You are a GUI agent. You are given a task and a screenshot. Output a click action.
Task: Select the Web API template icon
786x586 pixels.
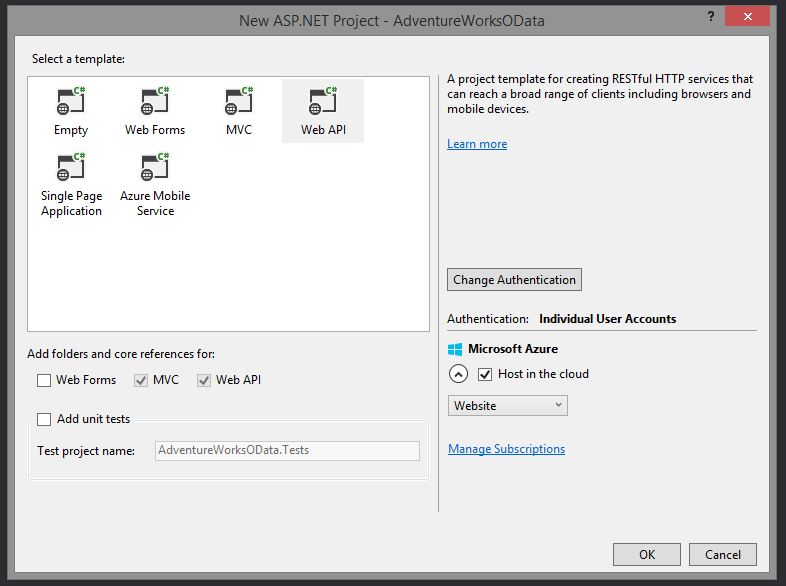click(323, 101)
